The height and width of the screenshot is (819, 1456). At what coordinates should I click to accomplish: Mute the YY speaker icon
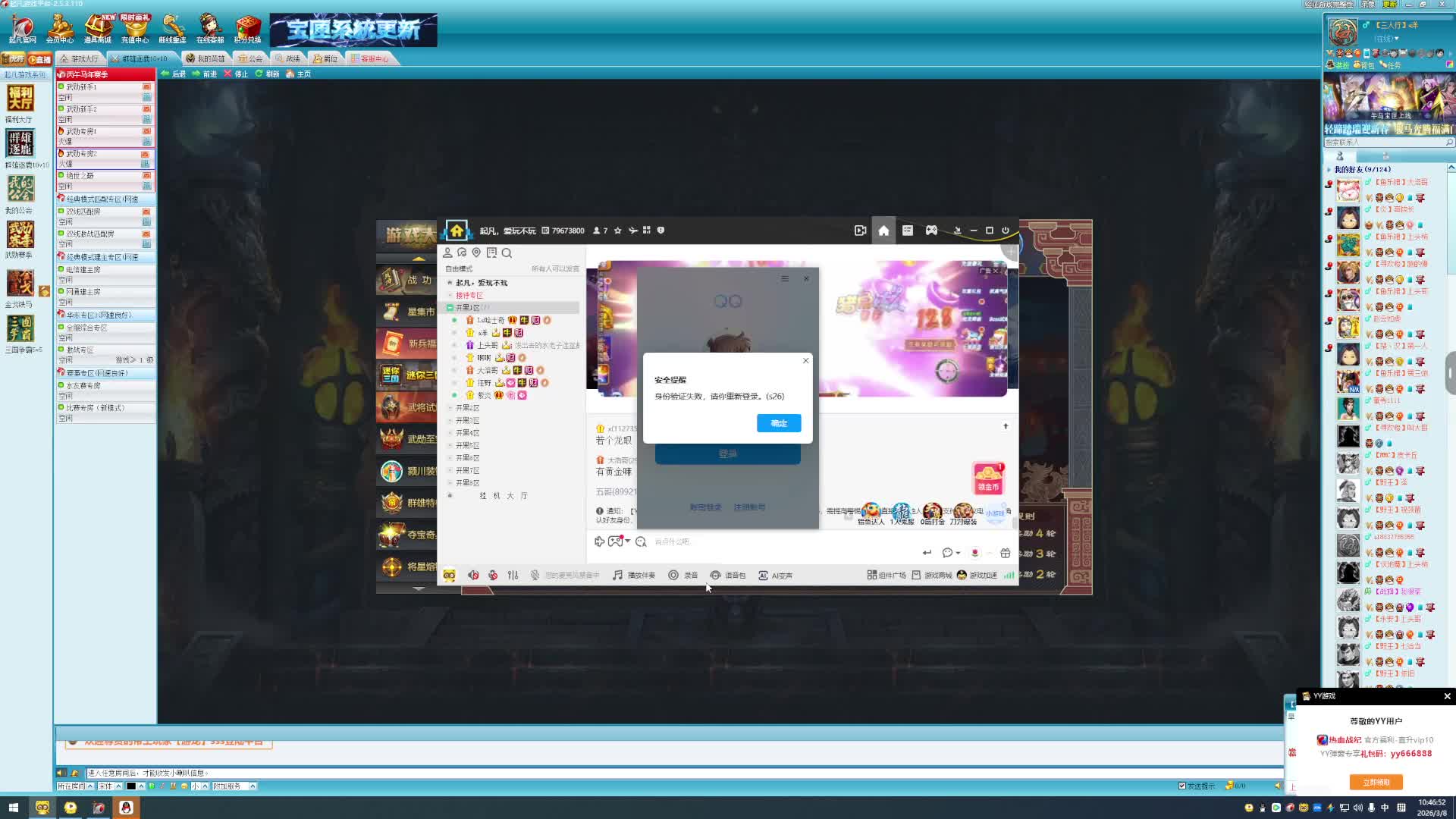473,576
